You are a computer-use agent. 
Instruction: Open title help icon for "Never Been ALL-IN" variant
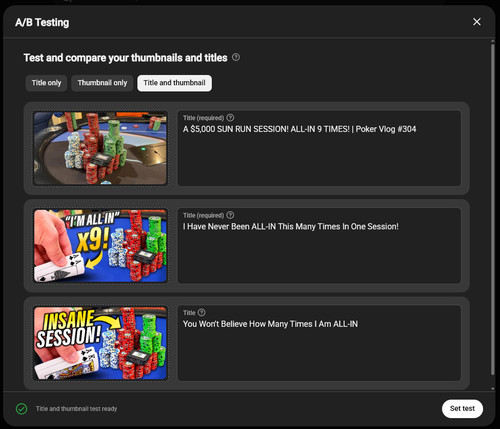coord(230,215)
